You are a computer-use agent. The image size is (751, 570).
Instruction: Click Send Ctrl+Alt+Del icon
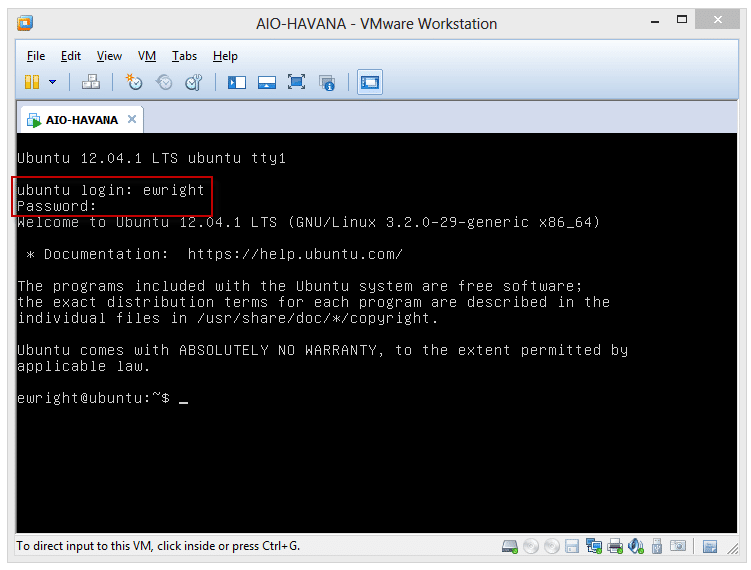point(91,82)
